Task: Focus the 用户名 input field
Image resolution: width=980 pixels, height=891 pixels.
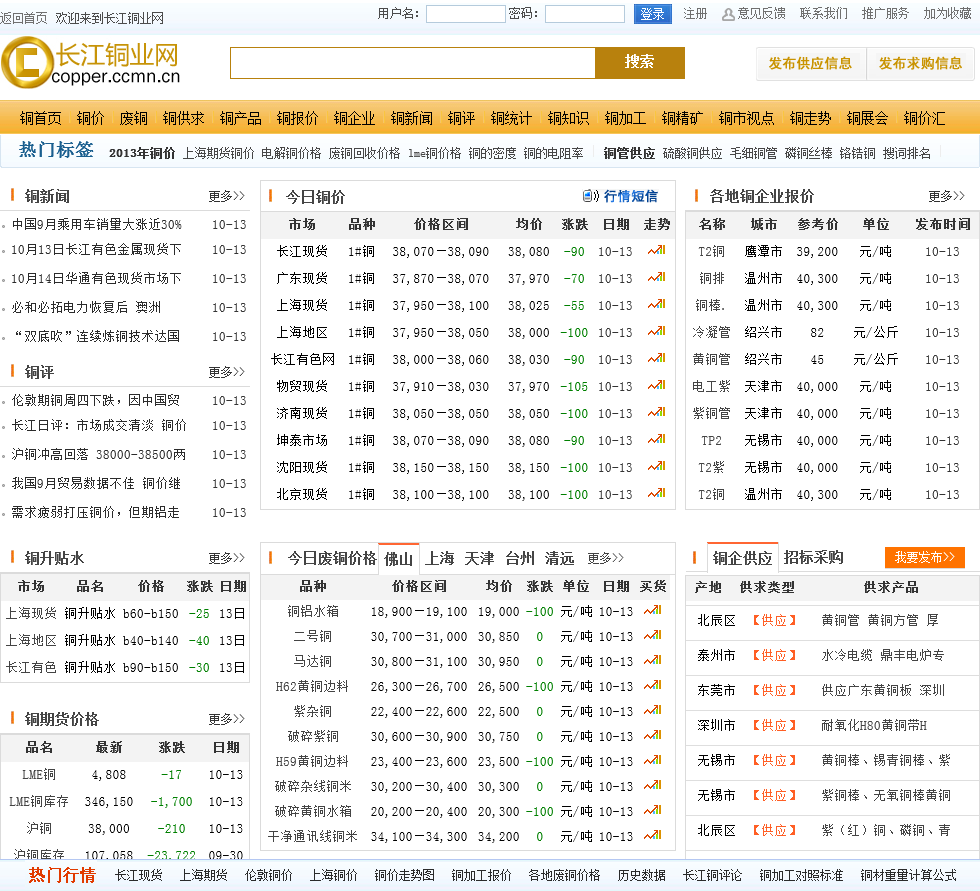Action: [x=466, y=14]
